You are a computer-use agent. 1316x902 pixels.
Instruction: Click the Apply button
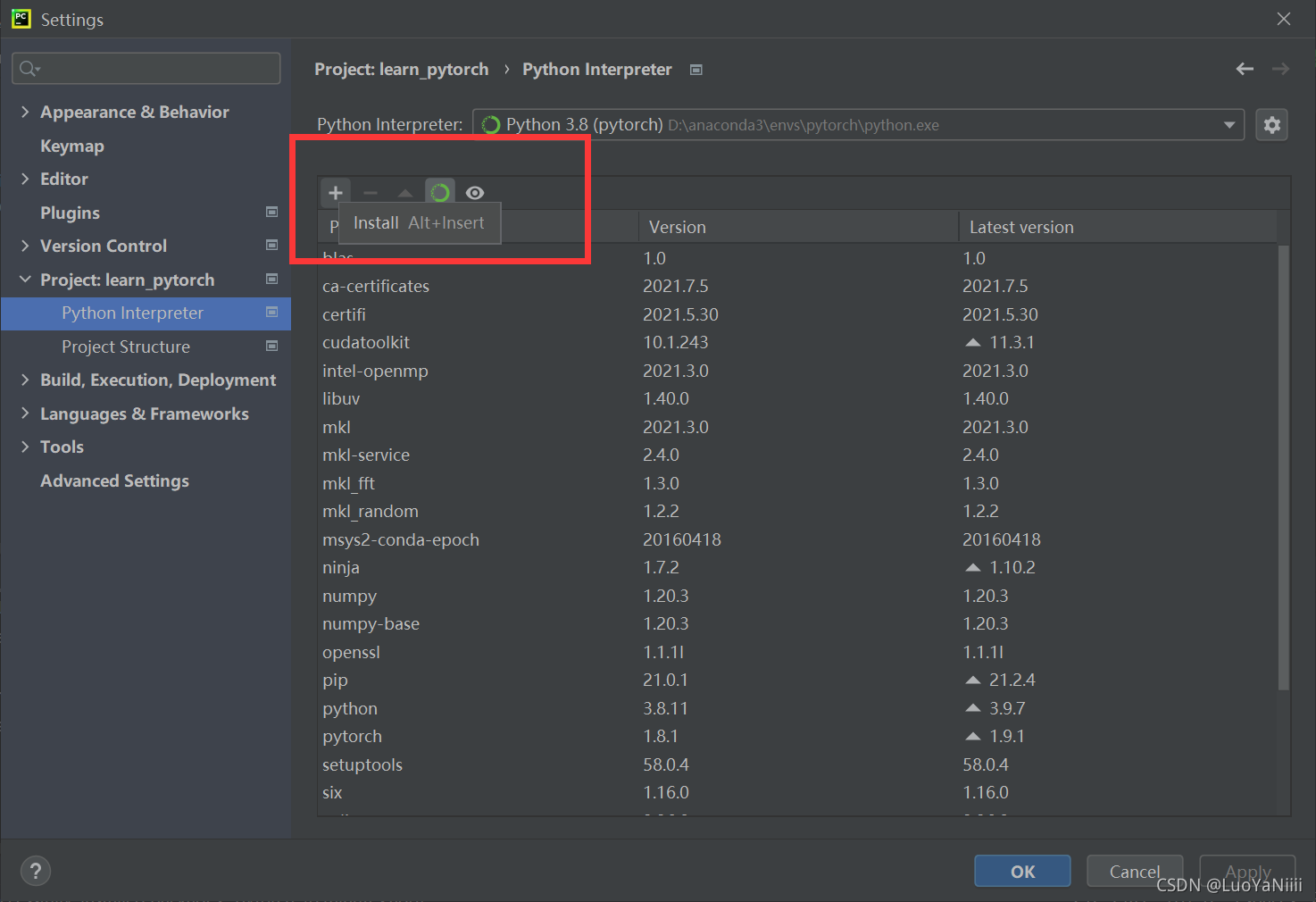[1247, 871]
